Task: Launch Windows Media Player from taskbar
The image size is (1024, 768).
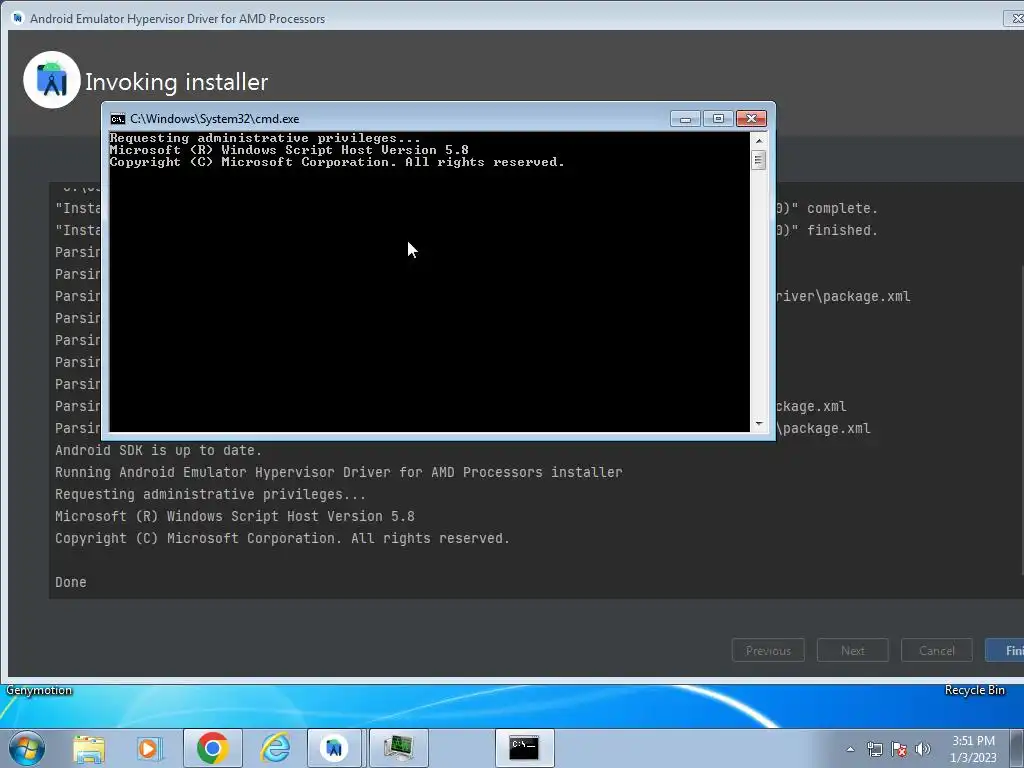Action: [149, 748]
